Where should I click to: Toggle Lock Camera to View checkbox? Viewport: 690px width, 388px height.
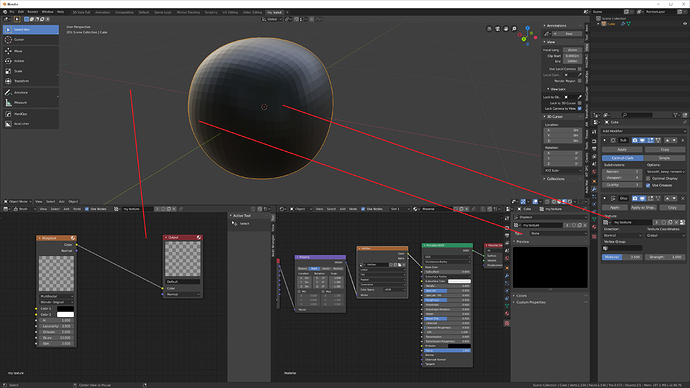click(580, 108)
